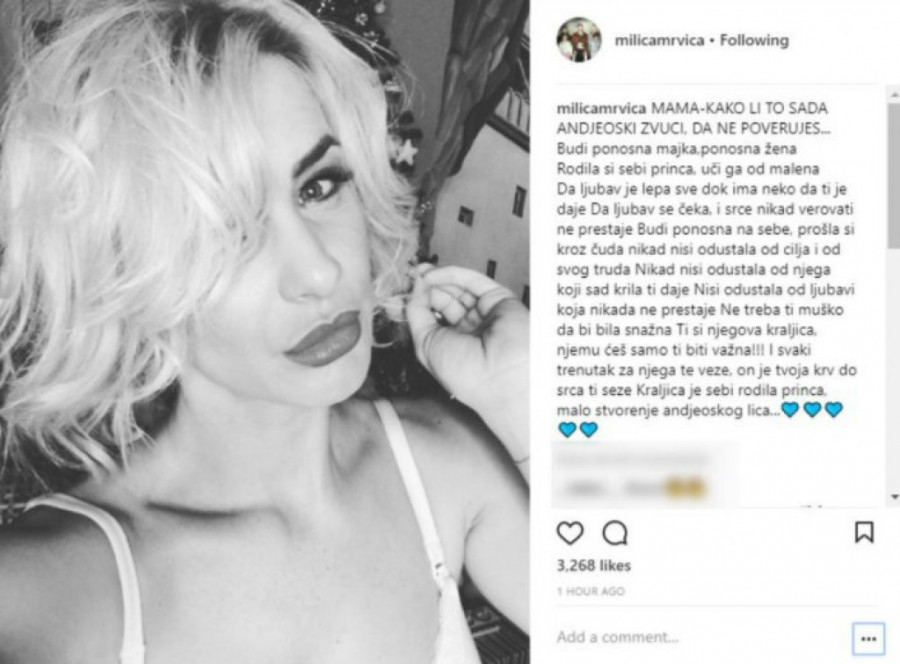Focus the Add a comment field
This screenshot has width=900, height=664.
(703, 637)
